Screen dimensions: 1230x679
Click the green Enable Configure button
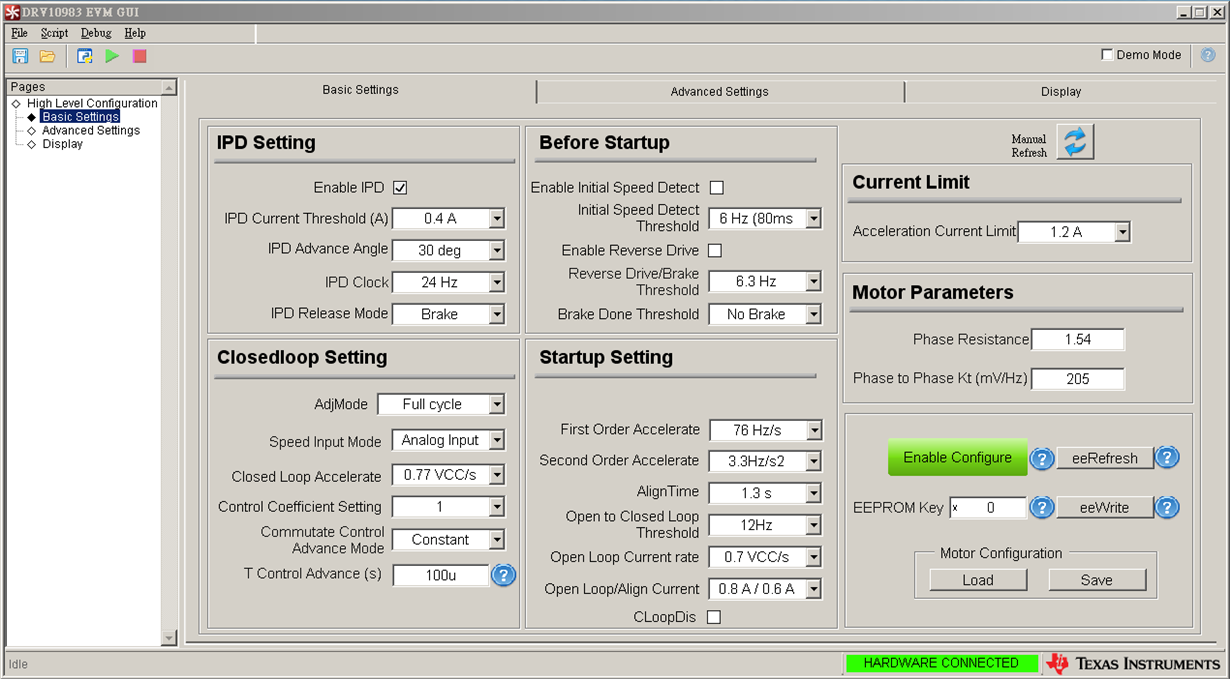pyautogui.click(x=958, y=457)
